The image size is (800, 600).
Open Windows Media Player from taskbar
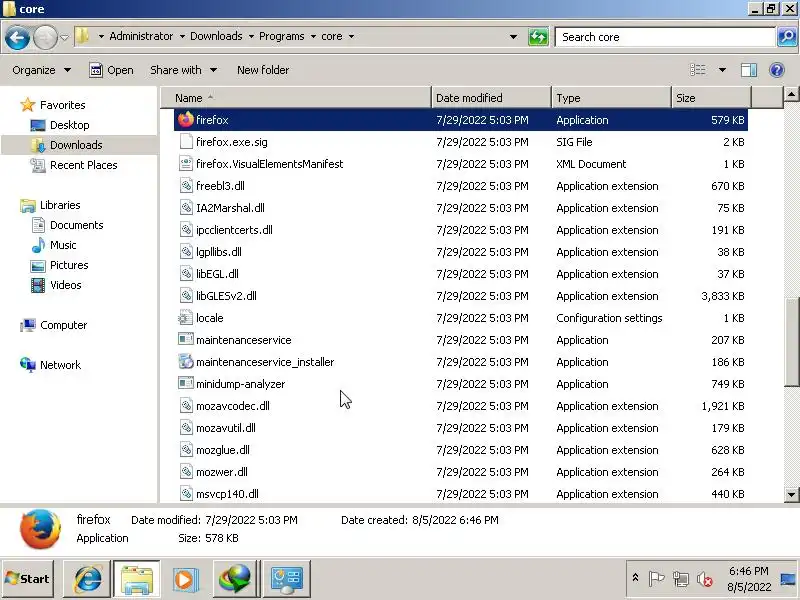pyautogui.click(x=185, y=579)
